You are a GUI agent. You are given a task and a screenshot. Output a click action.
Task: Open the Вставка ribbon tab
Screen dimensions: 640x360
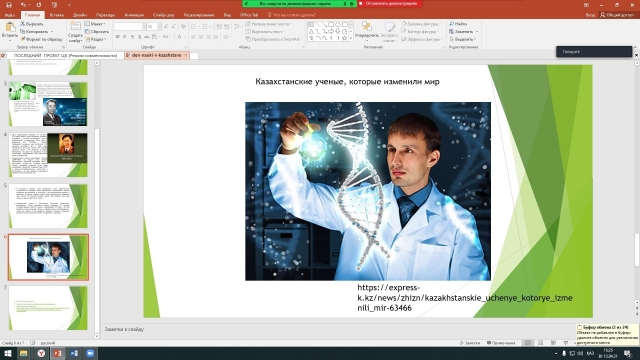coord(56,15)
